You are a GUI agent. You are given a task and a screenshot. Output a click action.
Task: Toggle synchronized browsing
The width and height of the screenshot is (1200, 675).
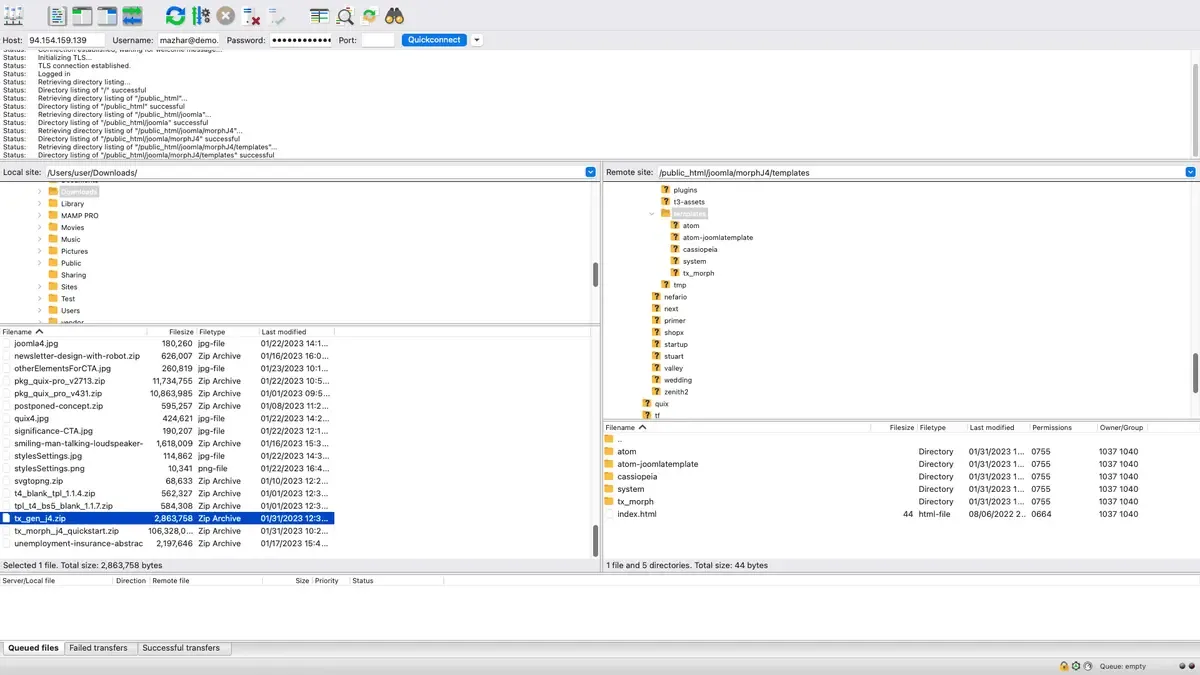(370, 16)
